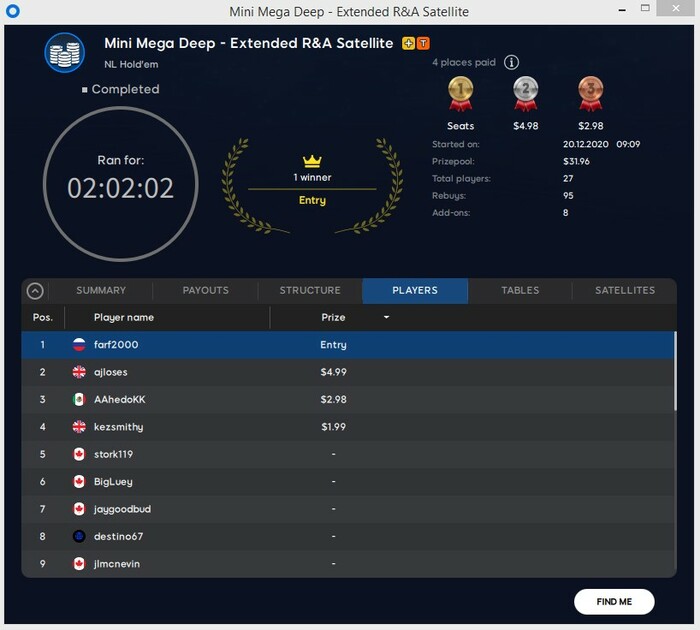Select player farf2000 row
Screen dimensions: 700x630
click(348, 345)
